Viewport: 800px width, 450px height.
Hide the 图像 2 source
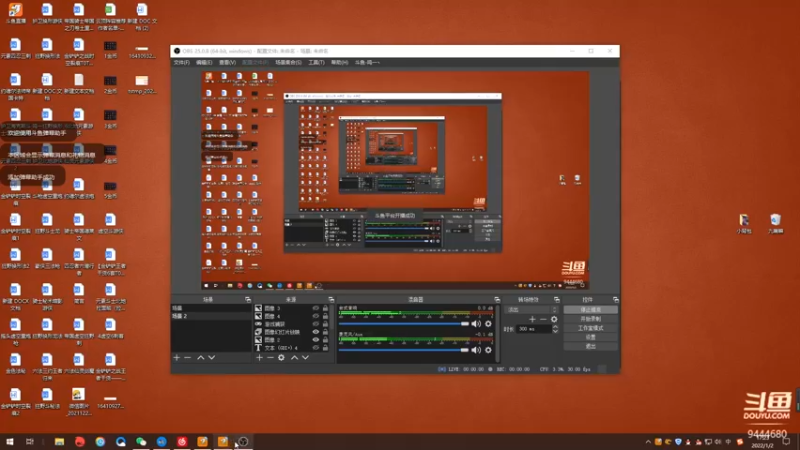[316, 340]
